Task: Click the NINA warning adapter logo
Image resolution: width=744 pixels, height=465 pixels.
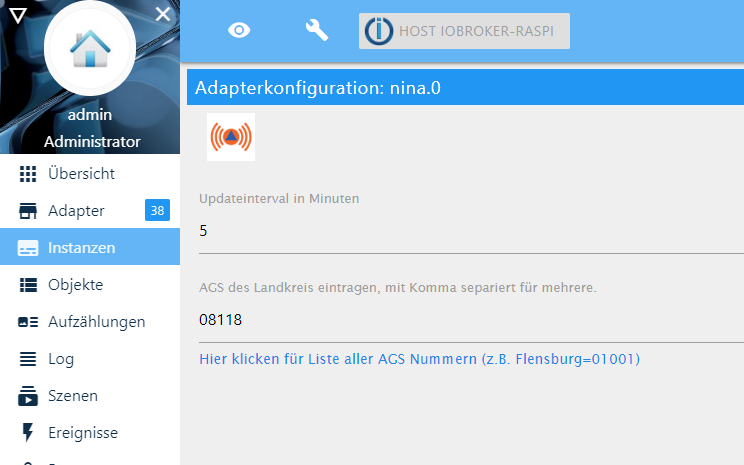Action: [x=231, y=137]
